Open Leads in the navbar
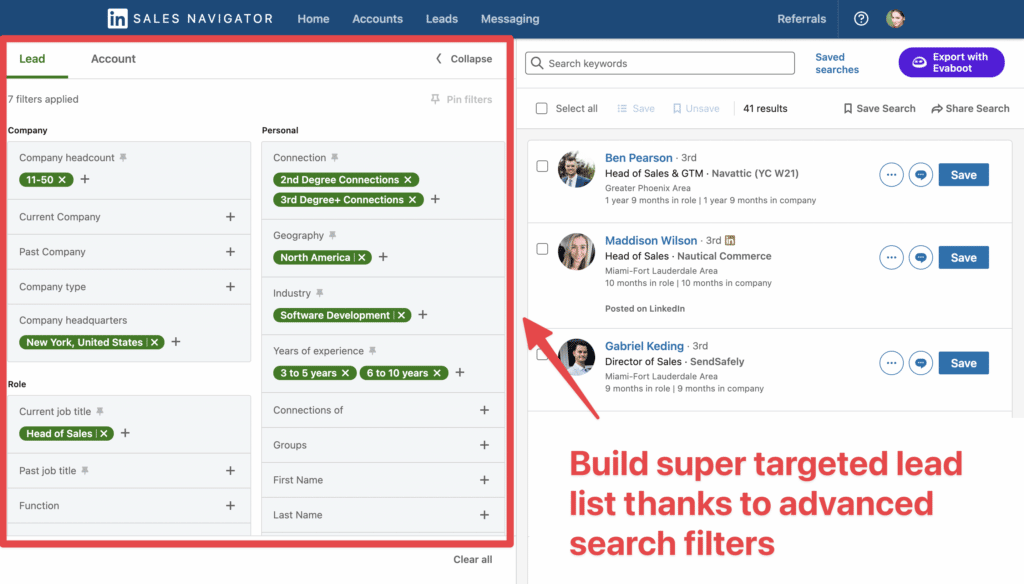Image resolution: width=1024 pixels, height=584 pixels. click(x=441, y=19)
